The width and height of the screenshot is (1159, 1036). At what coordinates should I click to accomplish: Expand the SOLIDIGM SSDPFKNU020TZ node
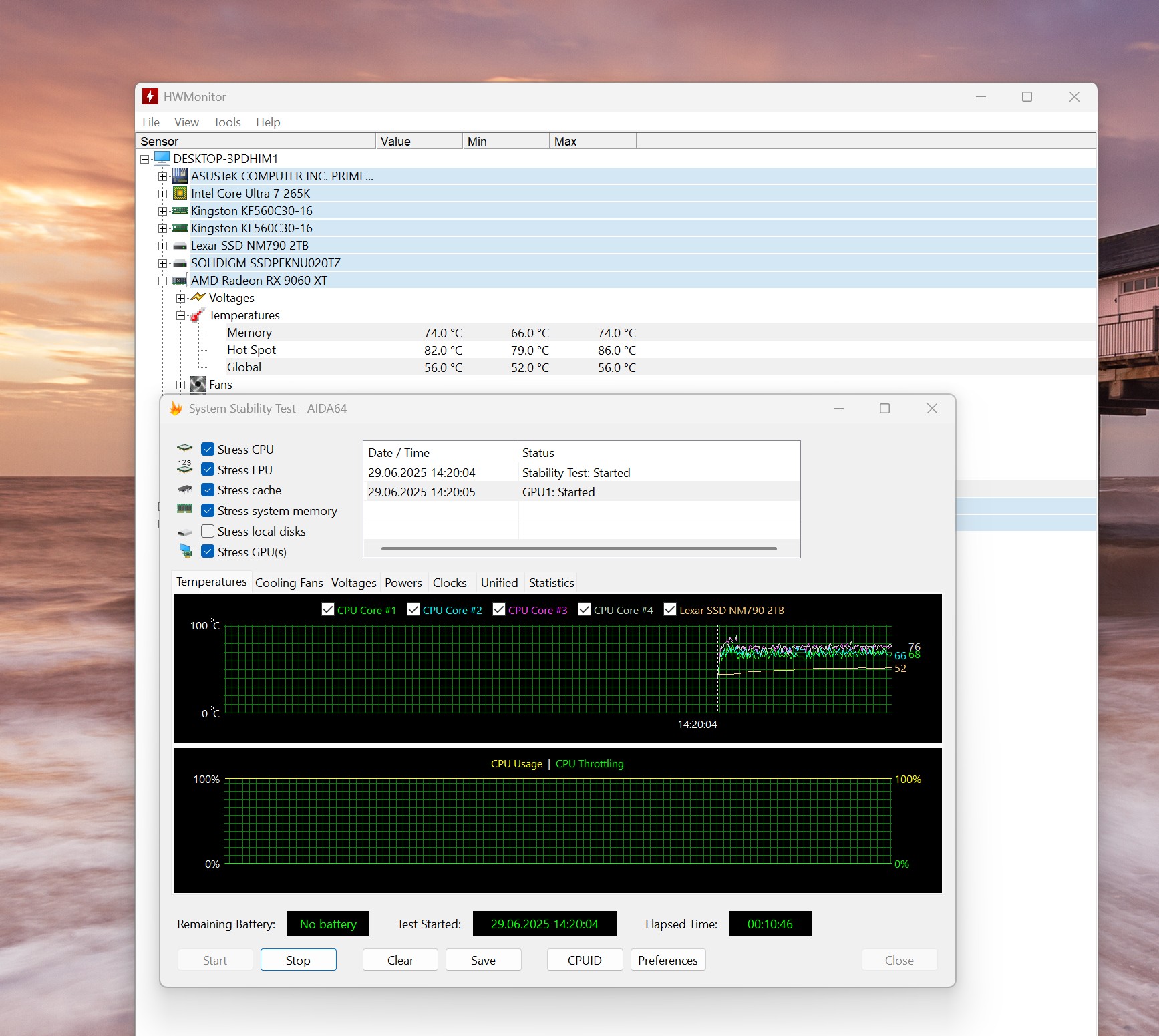pyautogui.click(x=162, y=263)
